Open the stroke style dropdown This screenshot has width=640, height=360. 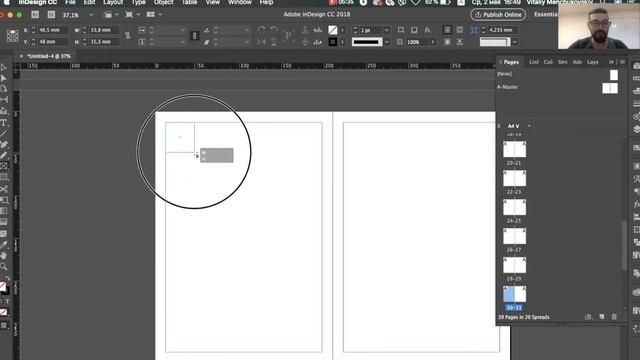pyautogui.click(x=386, y=42)
